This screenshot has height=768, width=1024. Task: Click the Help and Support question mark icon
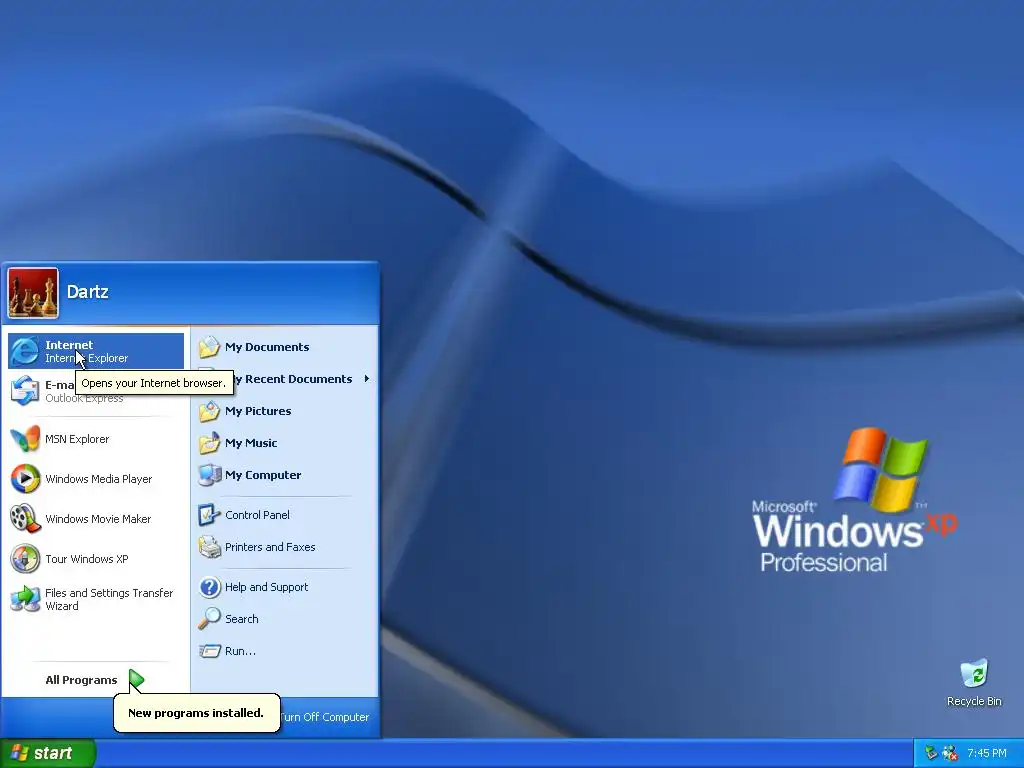pyautogui.click(x=210, y=586)
